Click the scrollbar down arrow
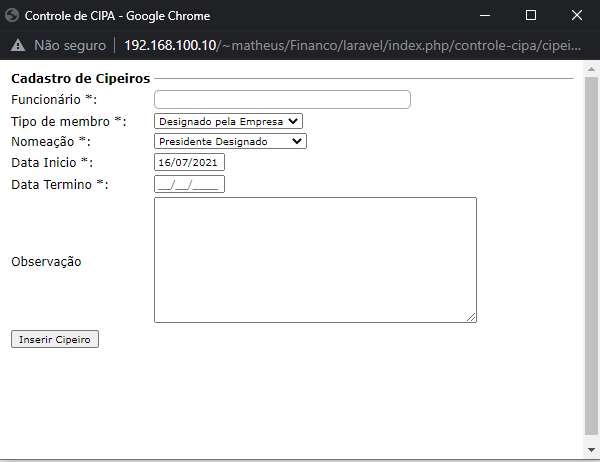 [x=591, y=454]
